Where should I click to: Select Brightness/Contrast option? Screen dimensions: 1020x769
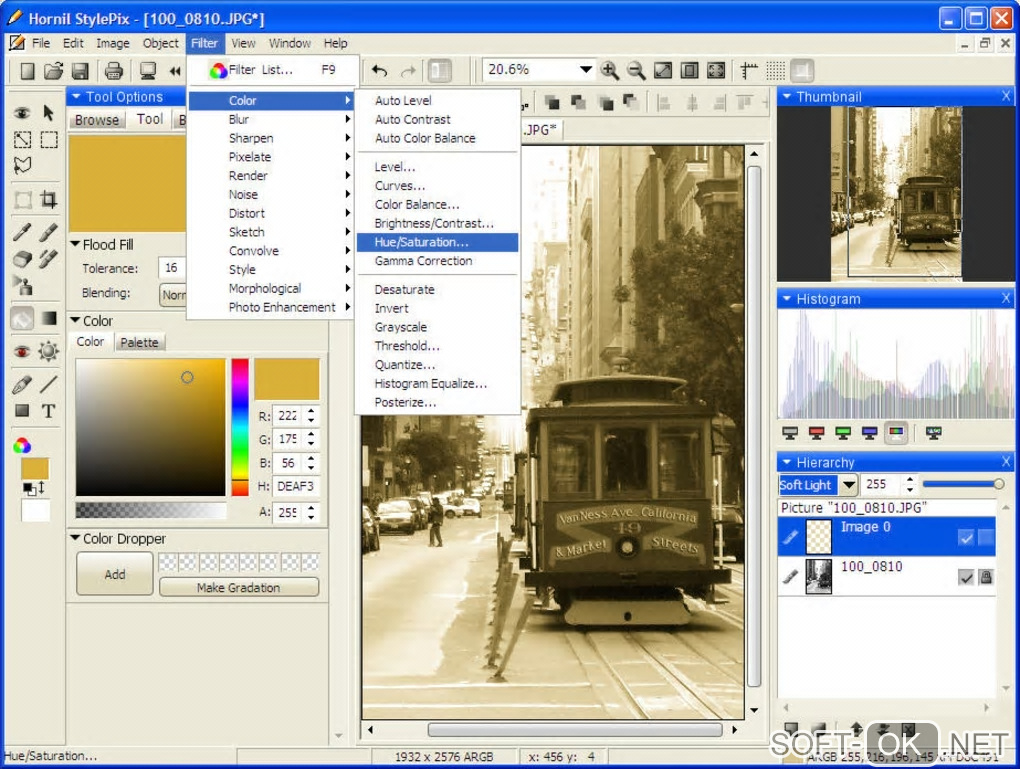coord(438,223)
